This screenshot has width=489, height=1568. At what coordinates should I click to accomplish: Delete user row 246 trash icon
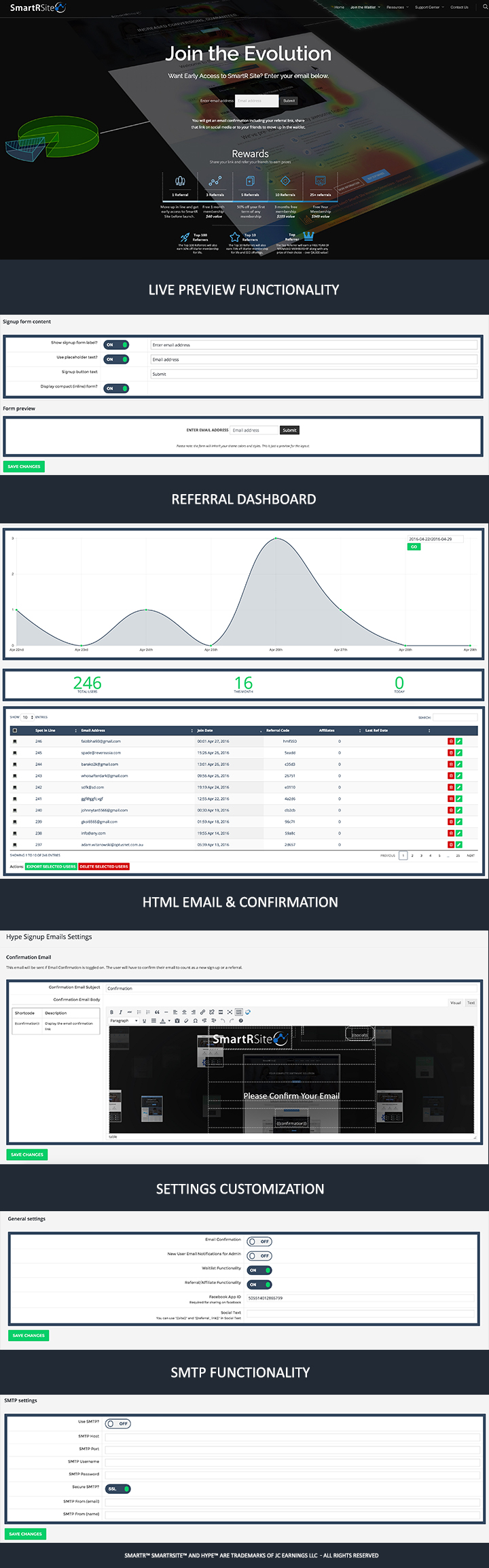[451, 742]
